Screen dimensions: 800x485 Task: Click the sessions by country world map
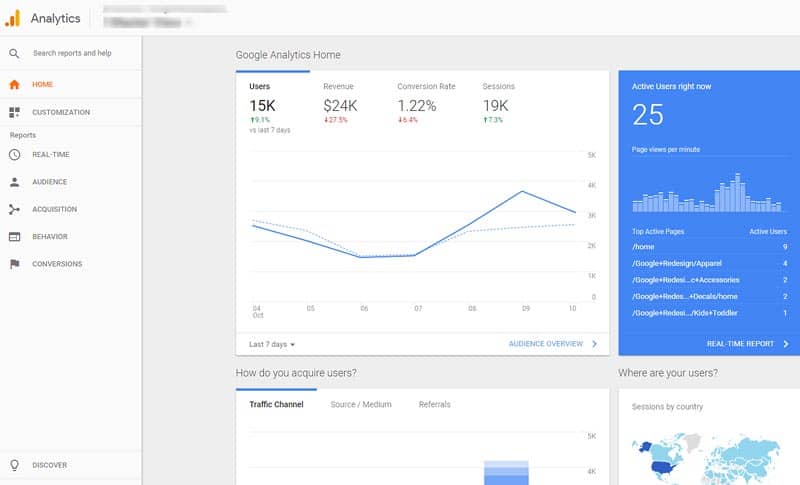(707, 458)
